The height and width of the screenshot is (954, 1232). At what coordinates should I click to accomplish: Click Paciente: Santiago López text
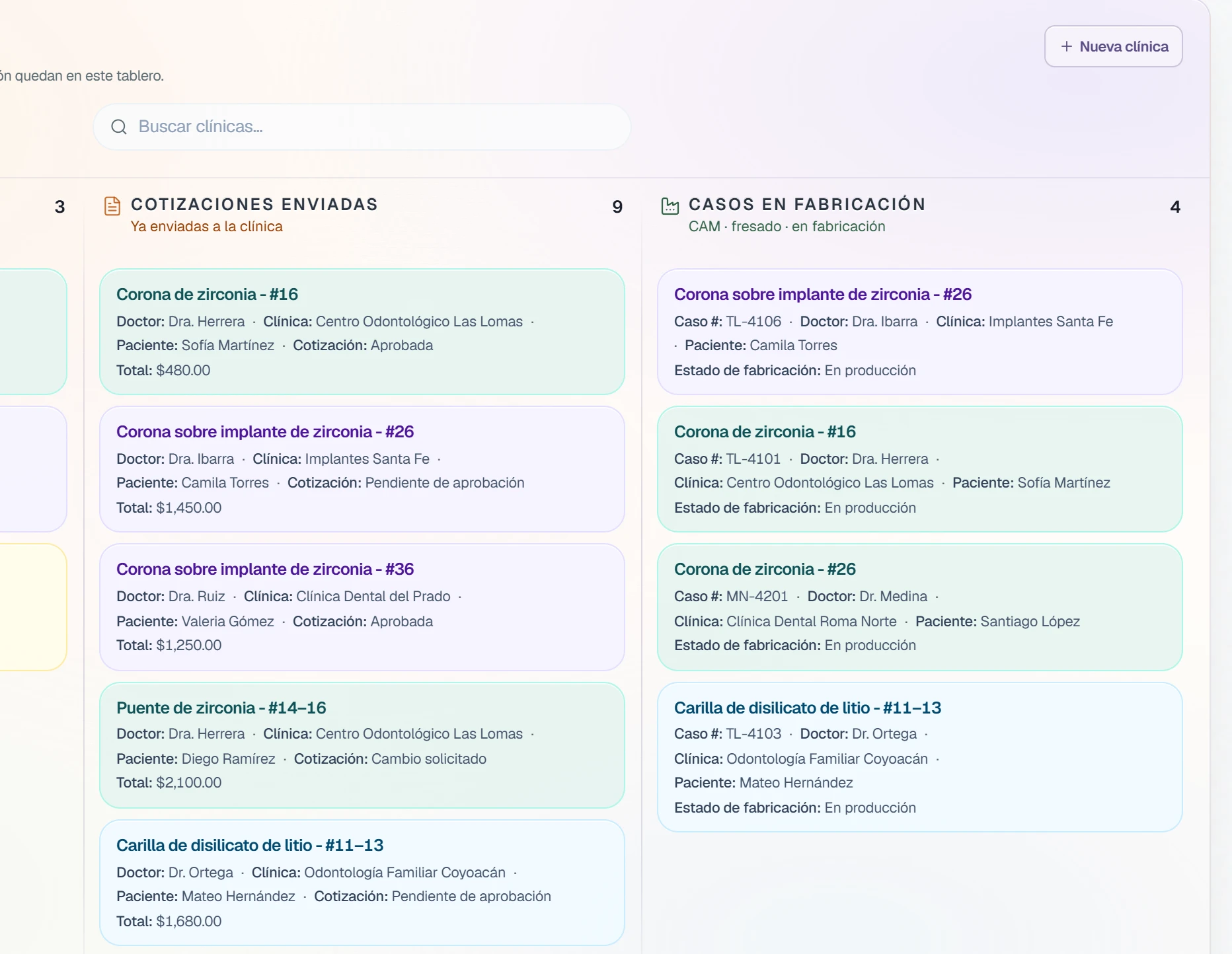click(x=997, y=621)
